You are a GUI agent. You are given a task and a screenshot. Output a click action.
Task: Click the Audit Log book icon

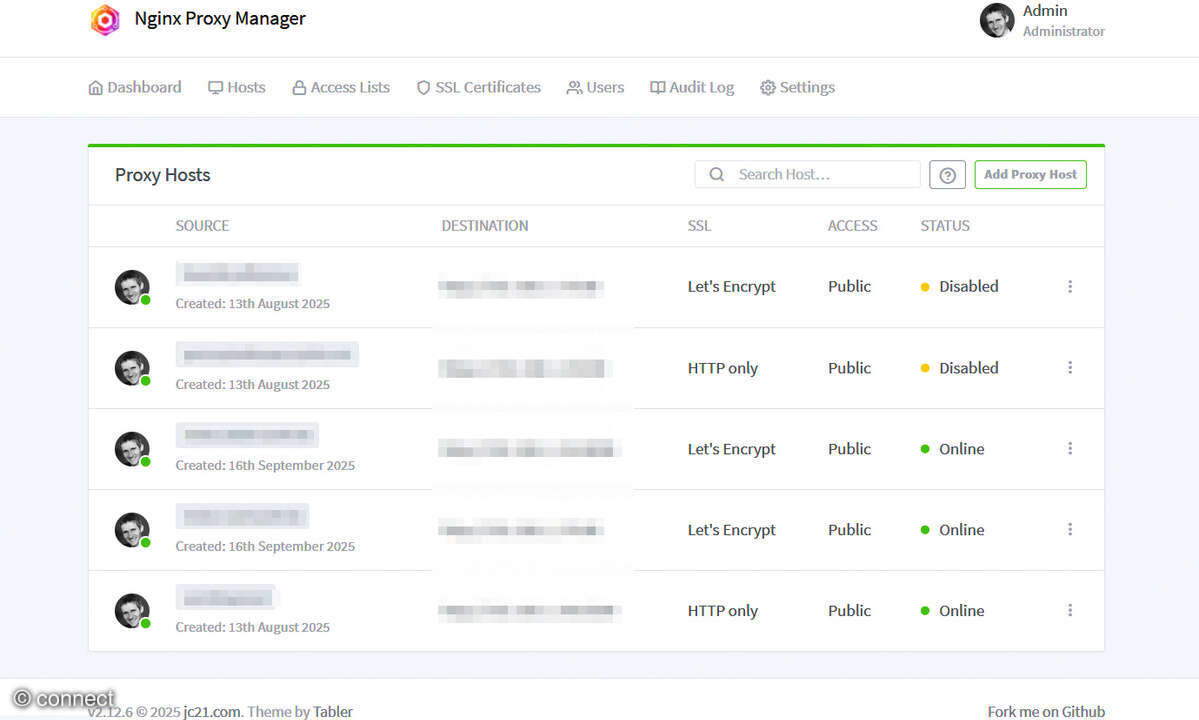pos(657,87)
